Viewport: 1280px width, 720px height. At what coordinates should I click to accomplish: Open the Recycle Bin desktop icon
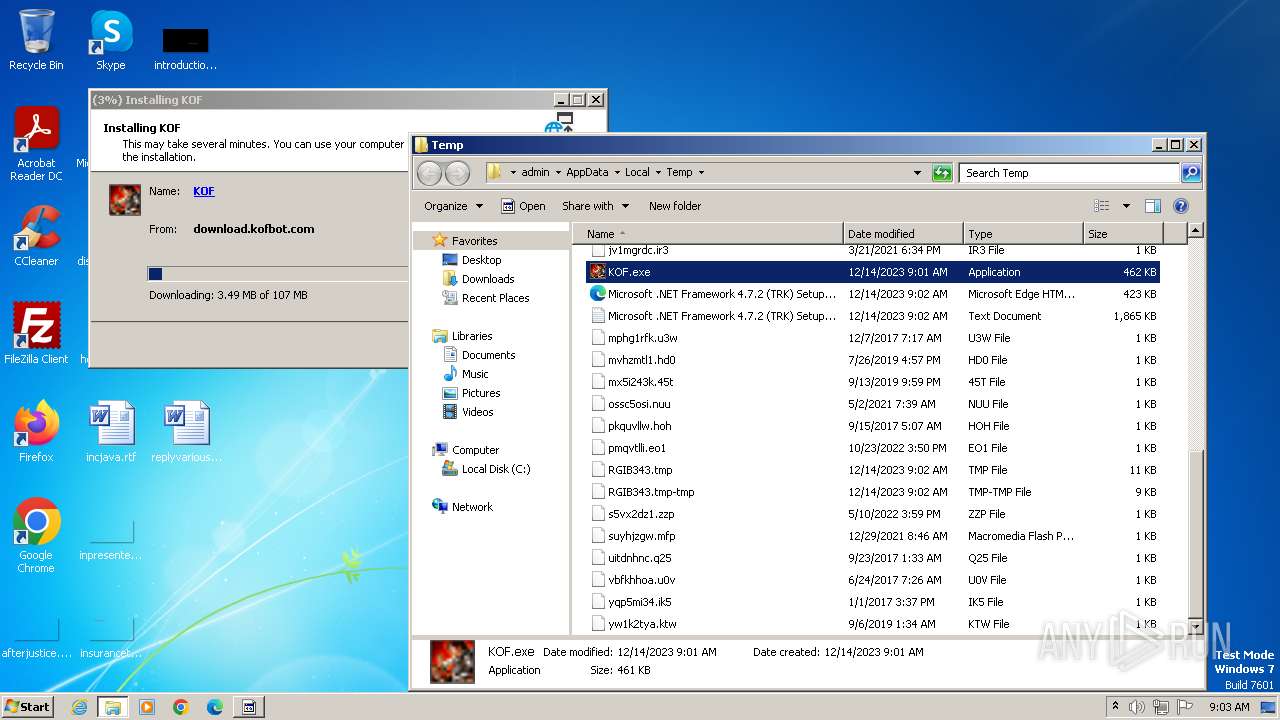[x=36, y=40]
